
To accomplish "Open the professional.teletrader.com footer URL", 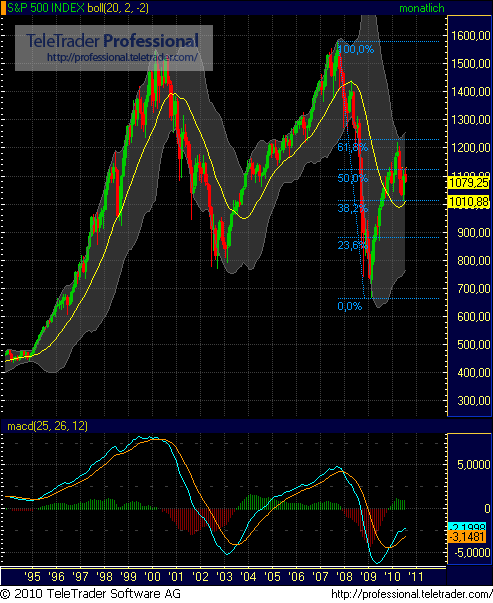I will pos(412,595).
